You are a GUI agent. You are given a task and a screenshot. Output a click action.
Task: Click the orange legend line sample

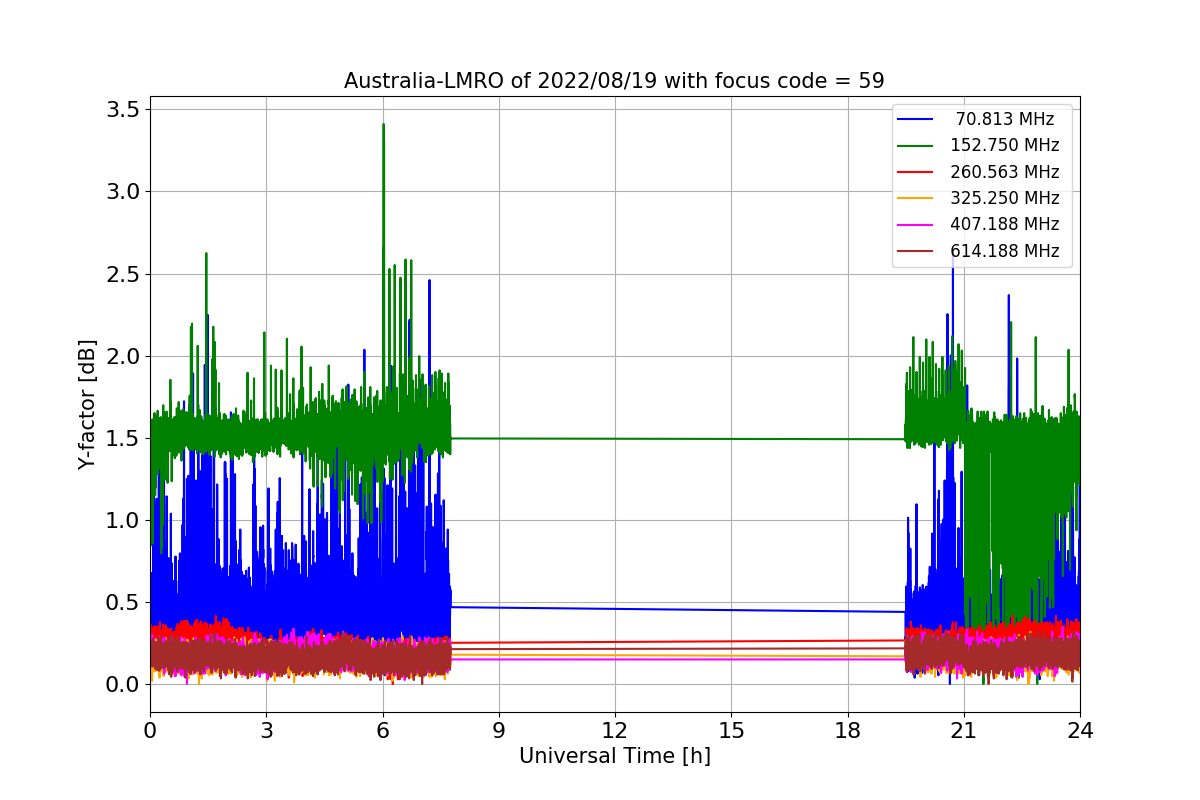point(915,199)
